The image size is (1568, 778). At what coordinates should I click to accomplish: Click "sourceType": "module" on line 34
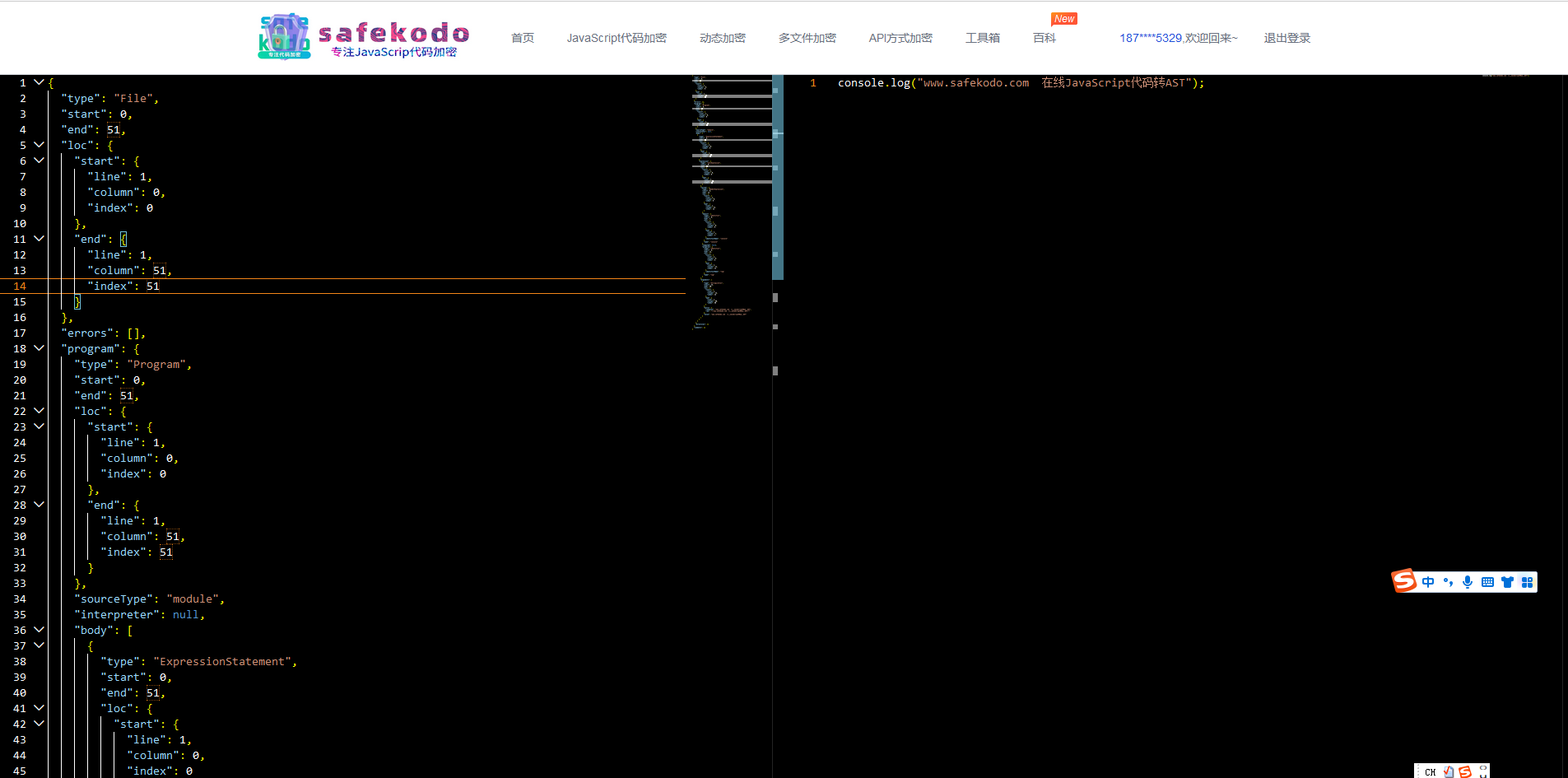[149, 599]
